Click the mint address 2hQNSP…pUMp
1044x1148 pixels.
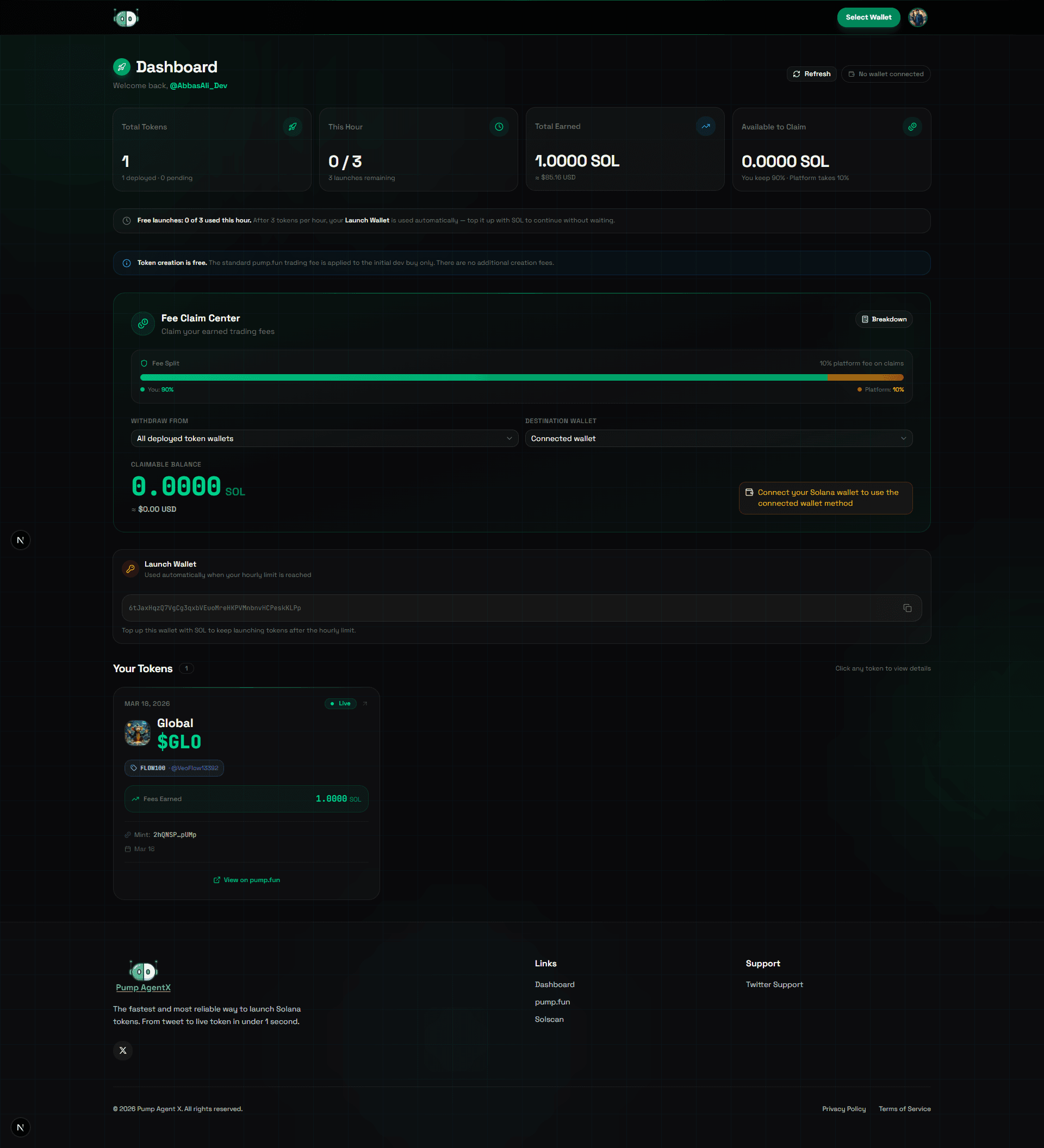pyautogui.click(x=175, y=835)
